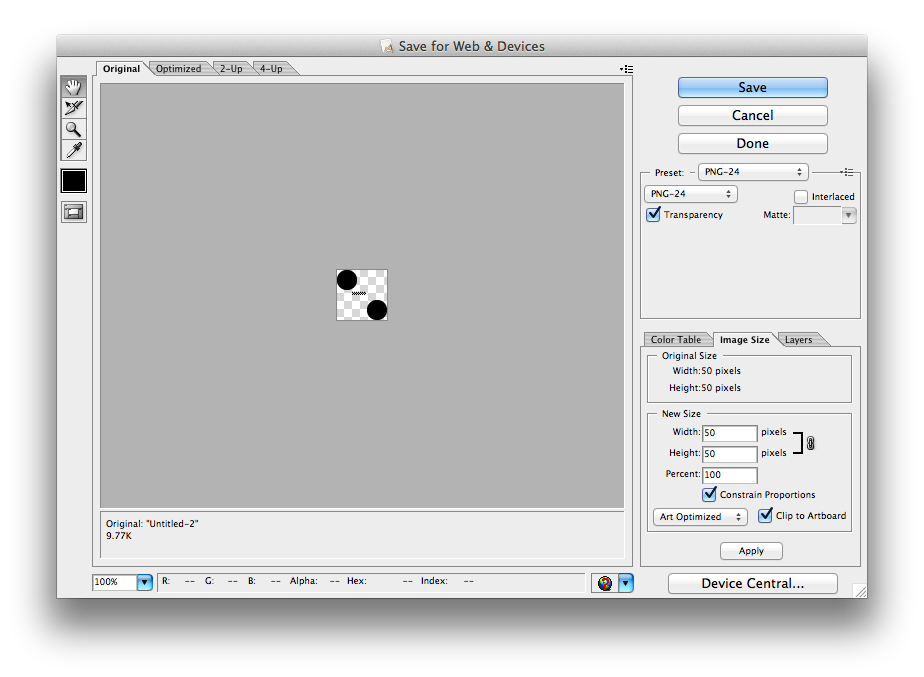The width and height of the screenshot is (924, 677).
Task: Select the Slice Select tool
Action: point(73,108)
